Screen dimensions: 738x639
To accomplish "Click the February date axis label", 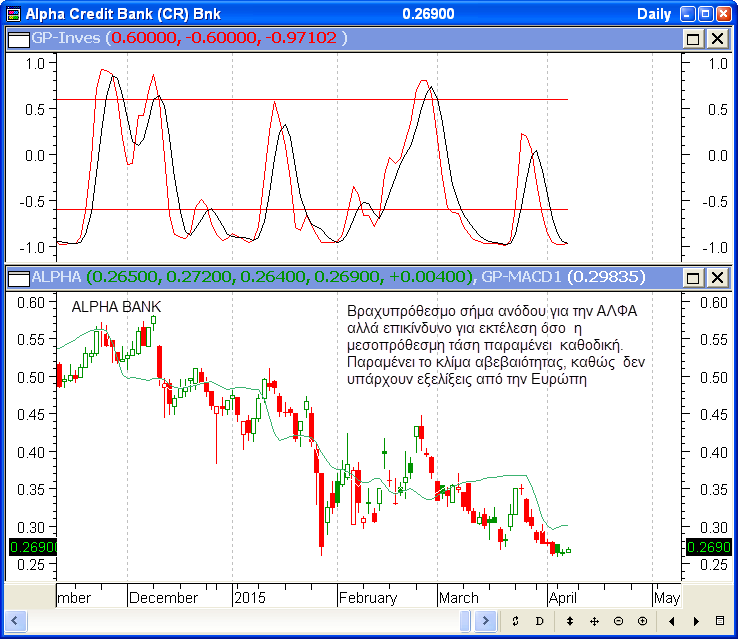I will [368, 598].
